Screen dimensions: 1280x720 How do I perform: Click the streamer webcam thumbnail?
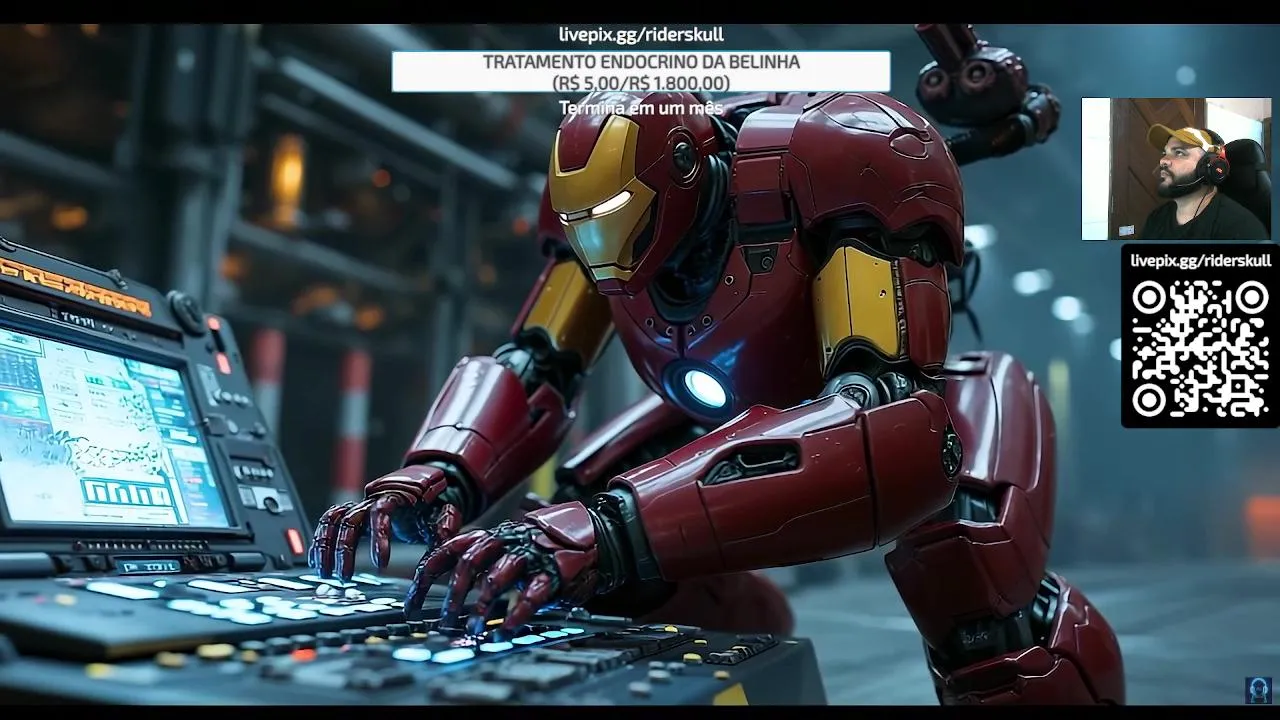1176,169
